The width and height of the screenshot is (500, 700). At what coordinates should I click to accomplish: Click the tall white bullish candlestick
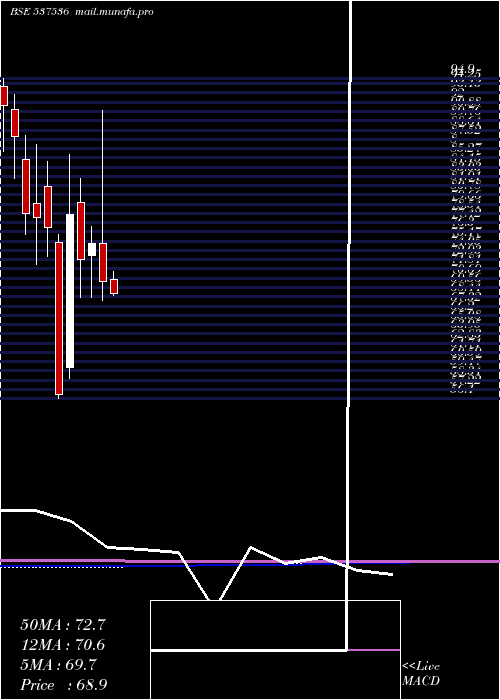click(x=70, y=291)
